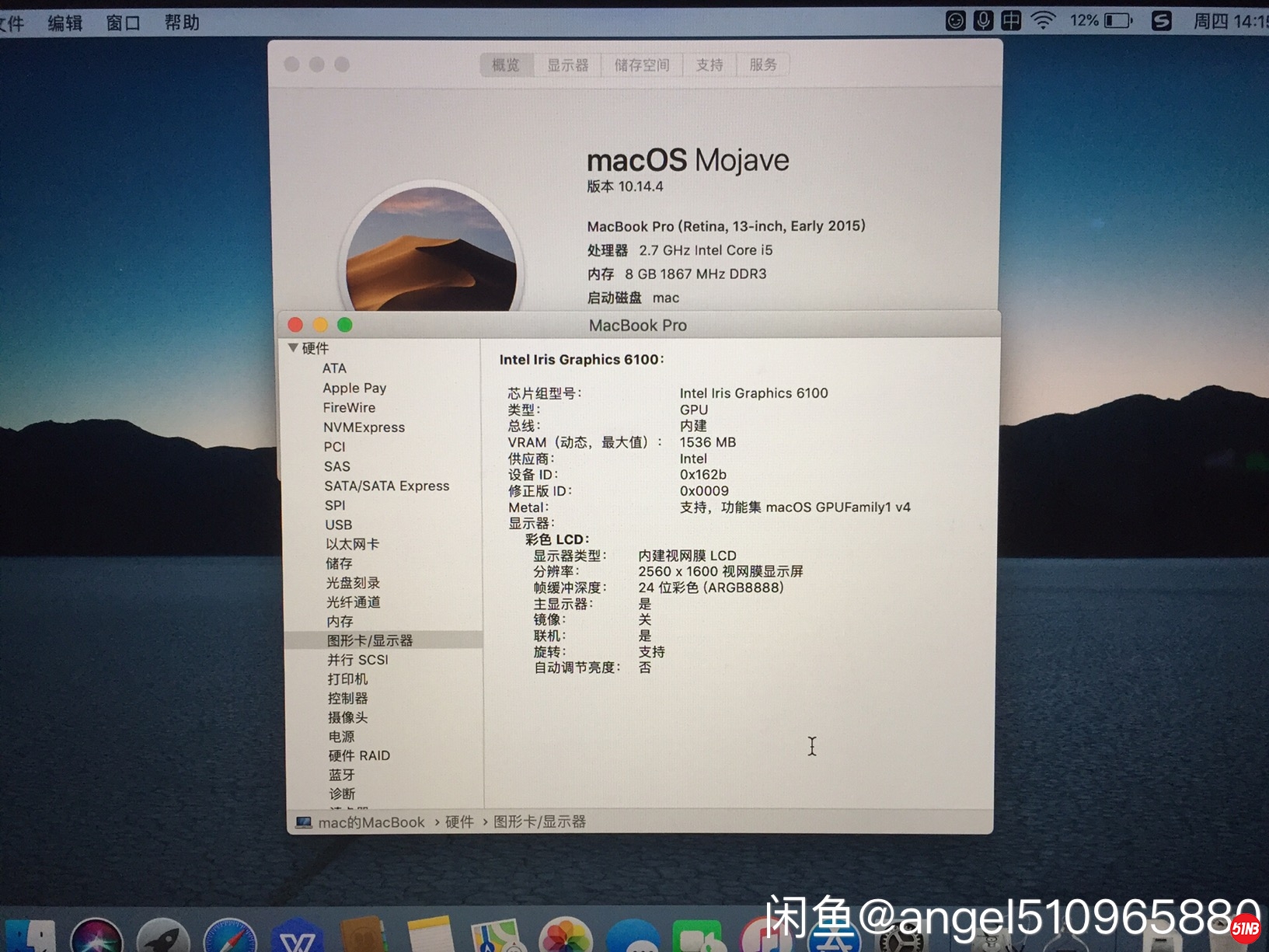1269x952 pixels.
Task: Select Apple Pay in the sidebar
Action: point(354,388)
